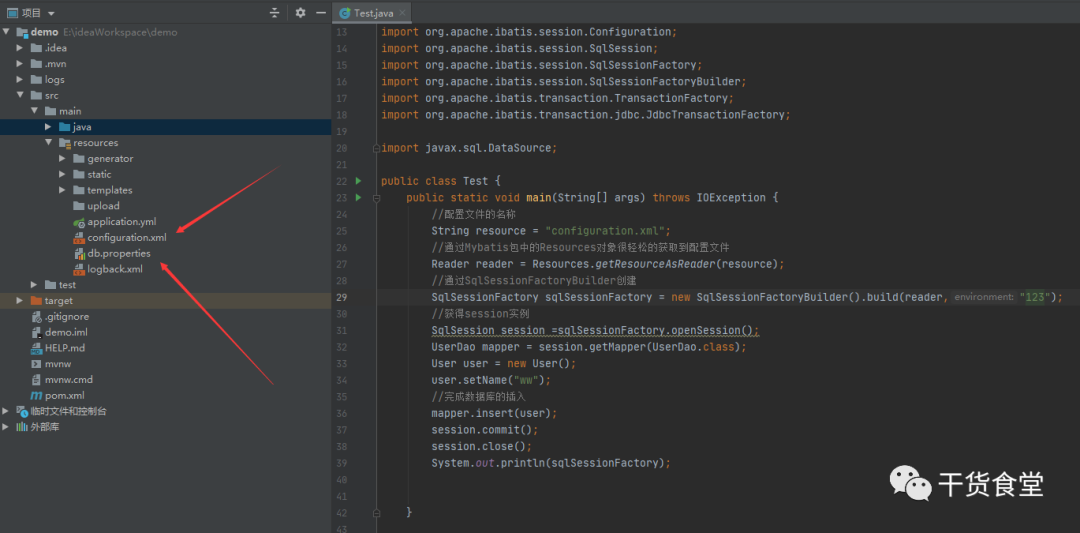1080x533 pixels.
Task: Click the run gutter icon for main method
Action: [x=358, y=198]
